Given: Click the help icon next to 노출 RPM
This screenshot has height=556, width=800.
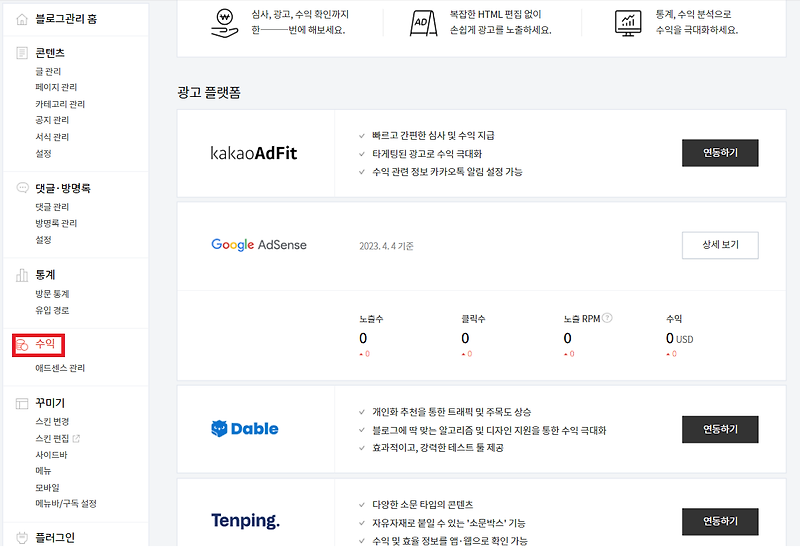Looking at the screenshot, I should [607, 318].
